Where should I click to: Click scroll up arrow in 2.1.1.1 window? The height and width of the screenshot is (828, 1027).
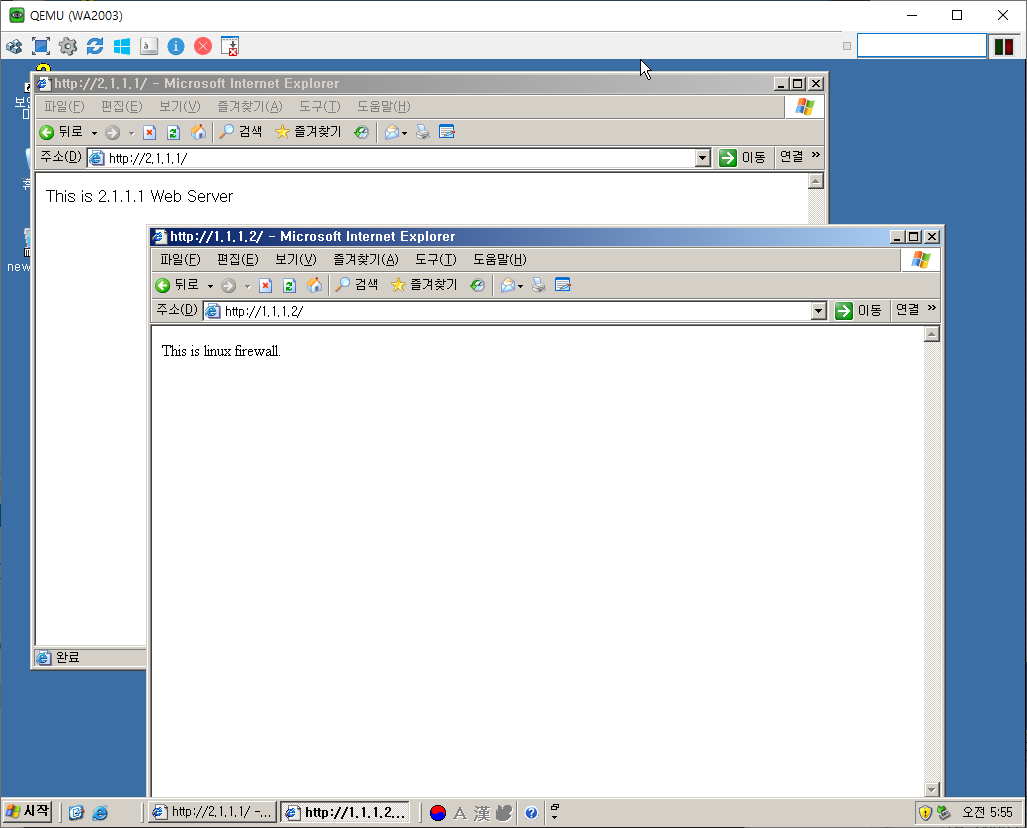pos(815,181)
